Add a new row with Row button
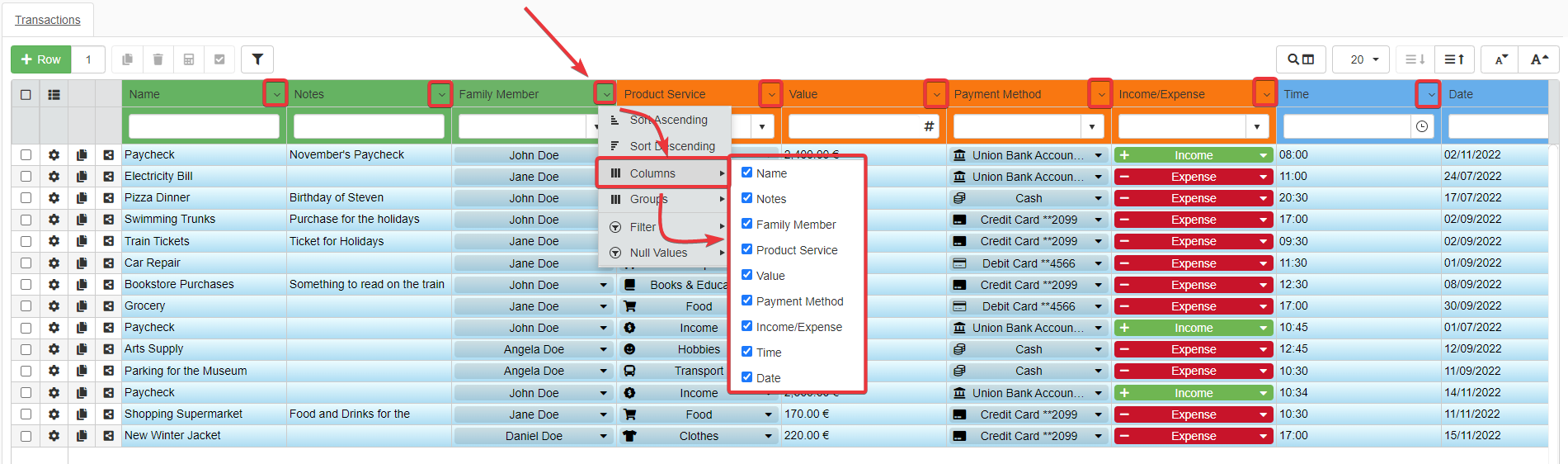The width and height of the screenshot is (1568, 464). pyautogui.click(x=40, y=59)
